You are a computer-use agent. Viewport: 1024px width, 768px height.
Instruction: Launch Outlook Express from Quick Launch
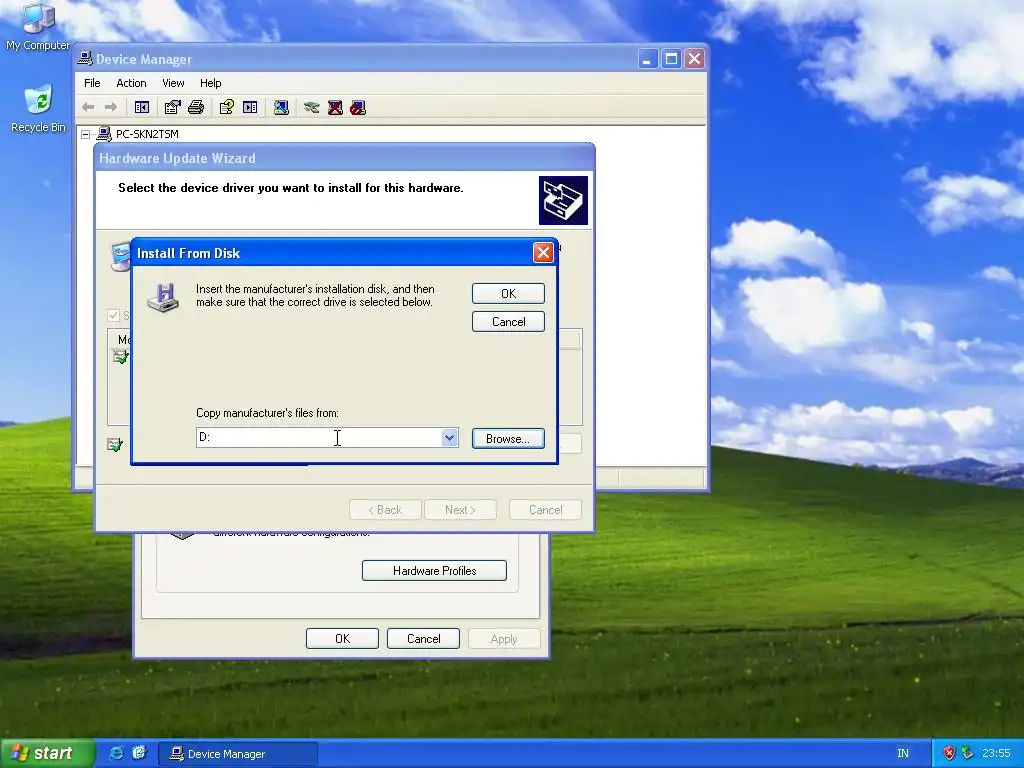(x=140, y=753)
